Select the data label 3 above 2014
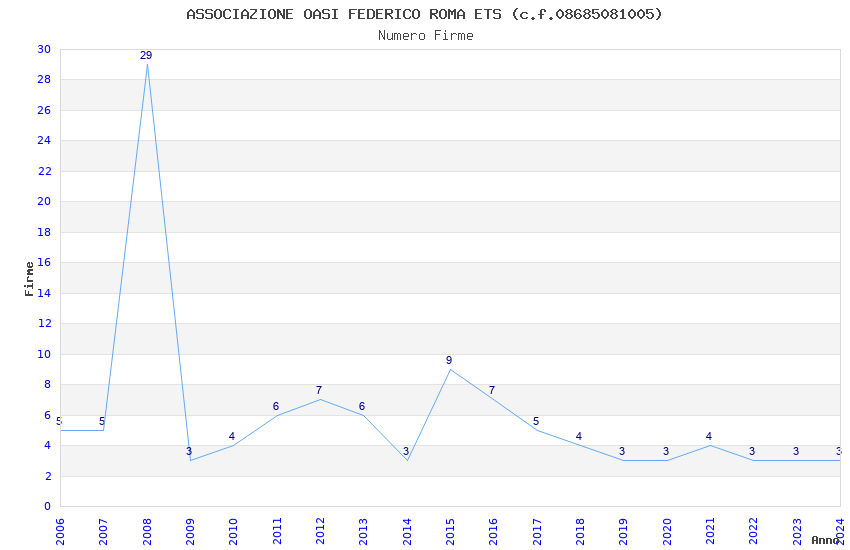Screen dimensions: 850x550 click(405, 452)
